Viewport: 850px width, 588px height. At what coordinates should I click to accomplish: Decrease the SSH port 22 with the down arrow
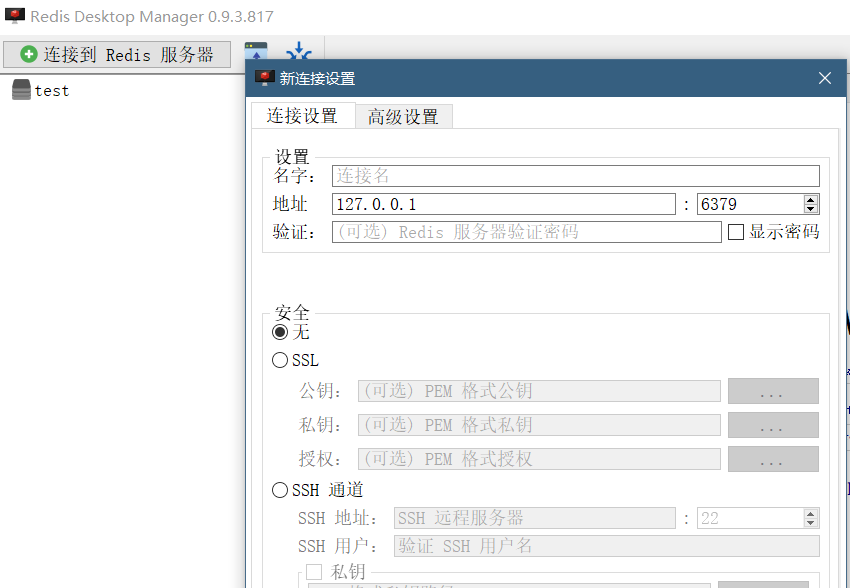[x=810, y=522]
